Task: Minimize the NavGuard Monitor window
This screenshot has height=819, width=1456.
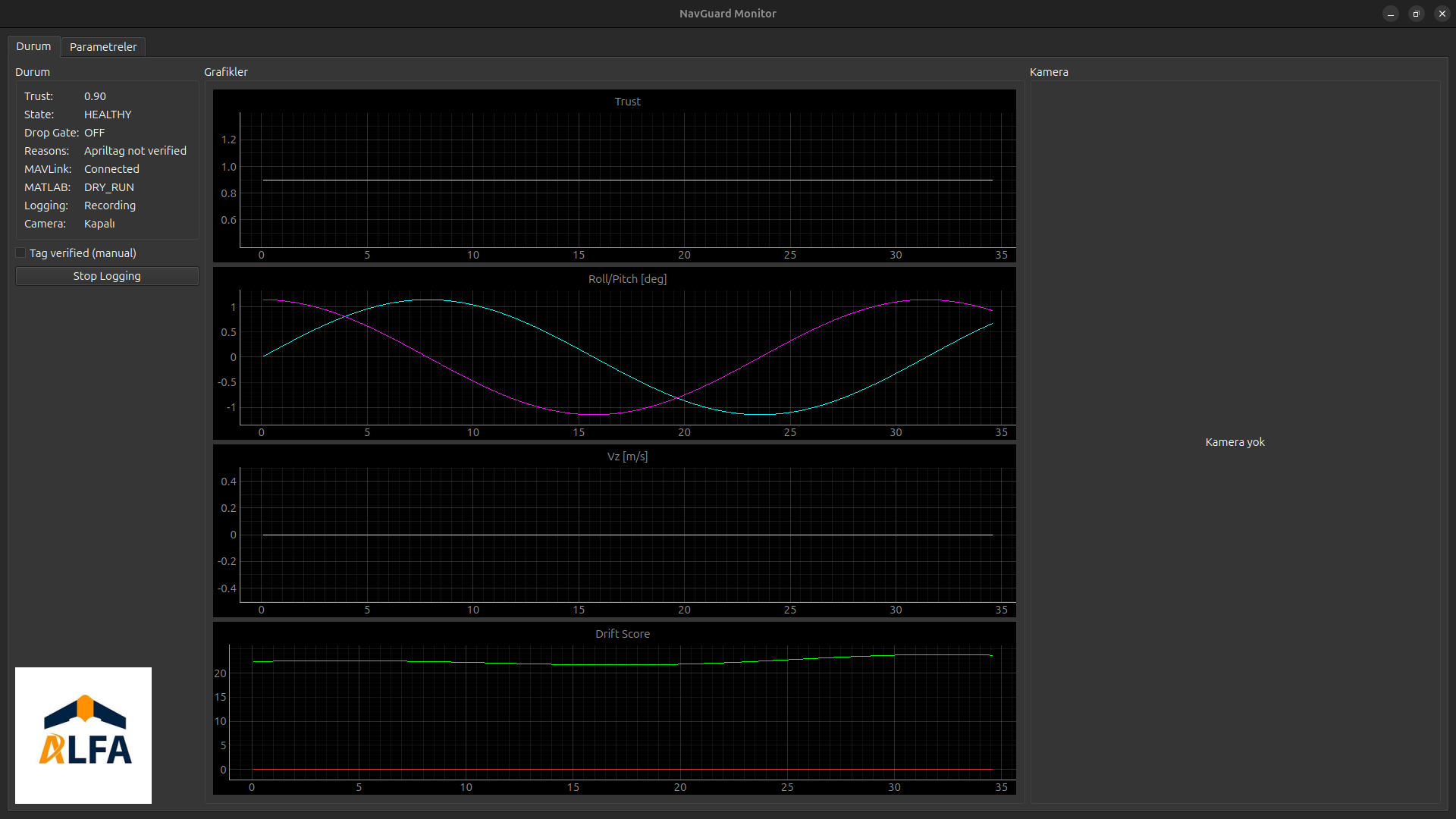Action: (1390, 14)
